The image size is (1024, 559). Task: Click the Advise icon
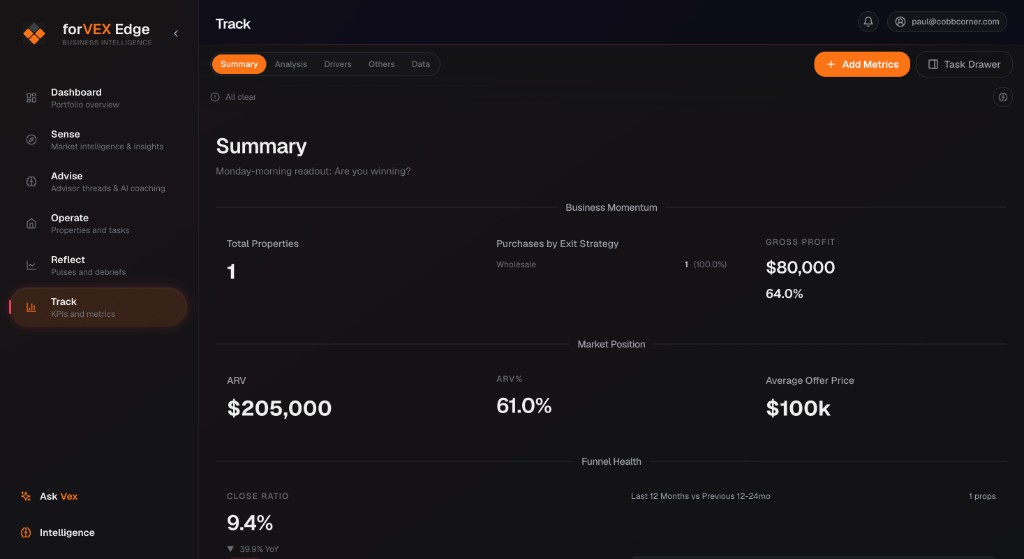[x=31, y=182]
